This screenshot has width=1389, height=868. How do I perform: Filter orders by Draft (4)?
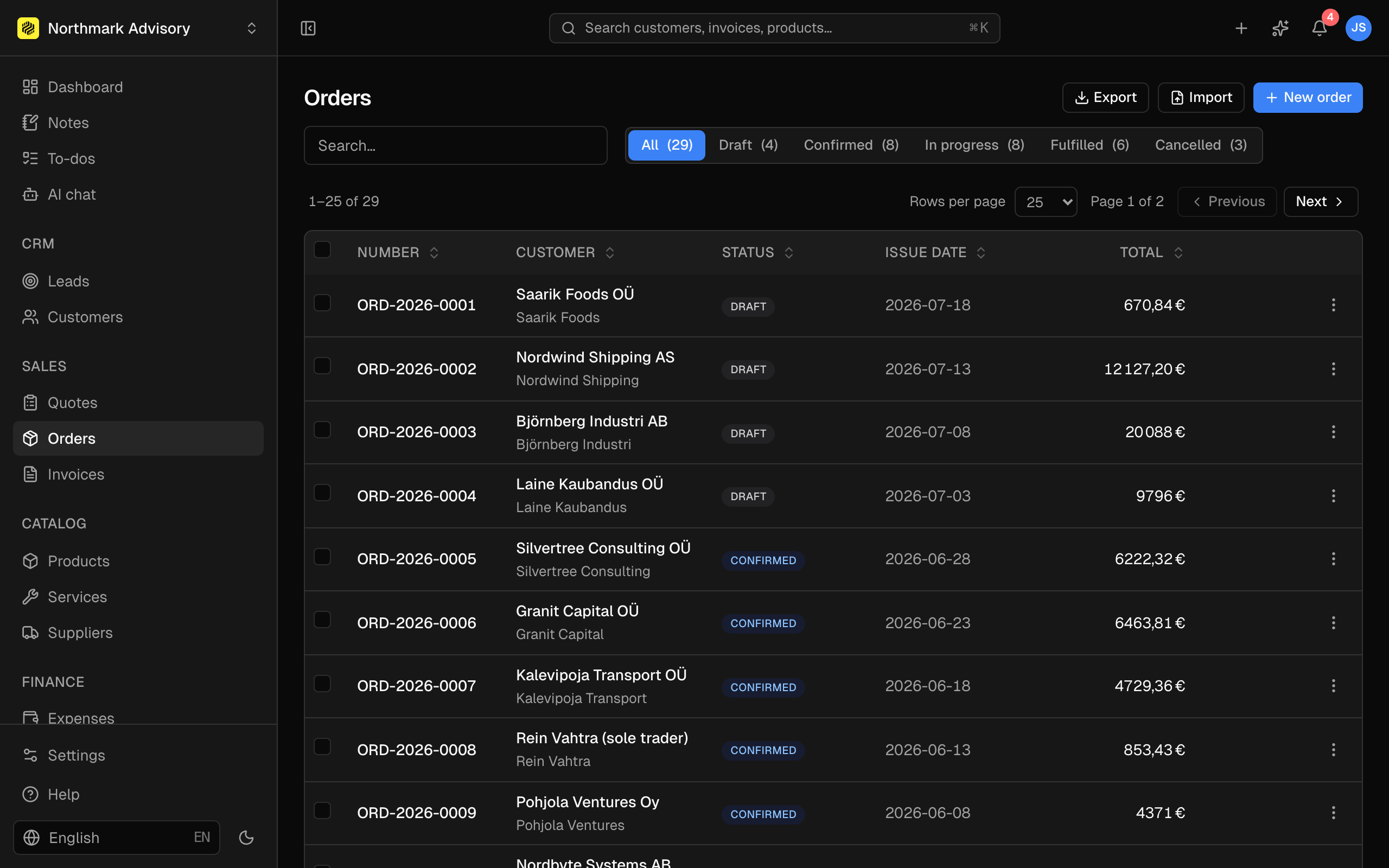[748, 145]
